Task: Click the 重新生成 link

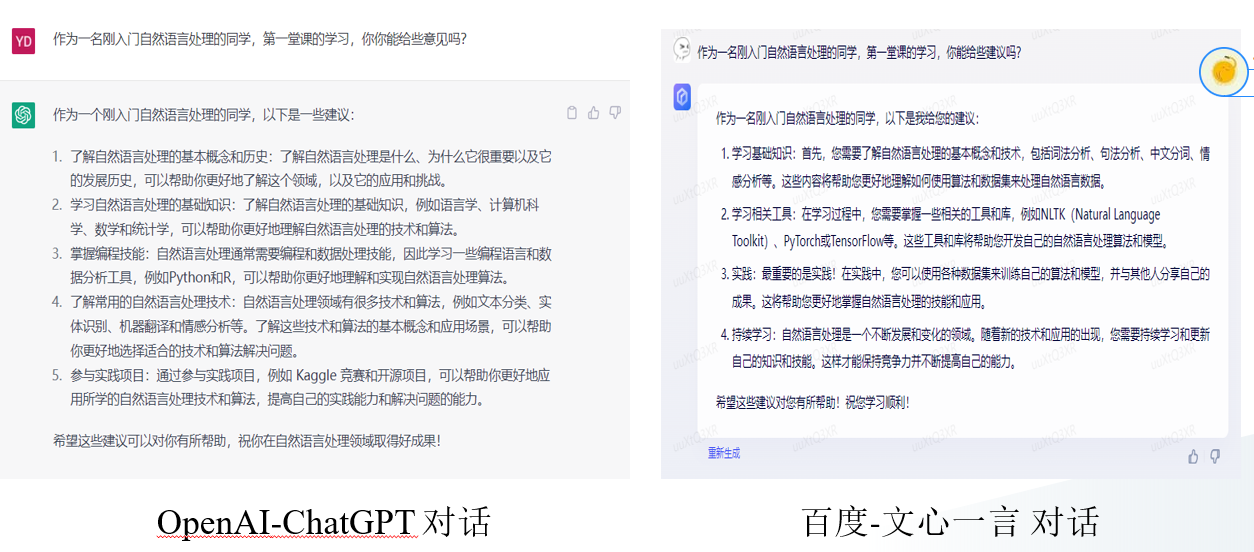Action: (724, 453)
